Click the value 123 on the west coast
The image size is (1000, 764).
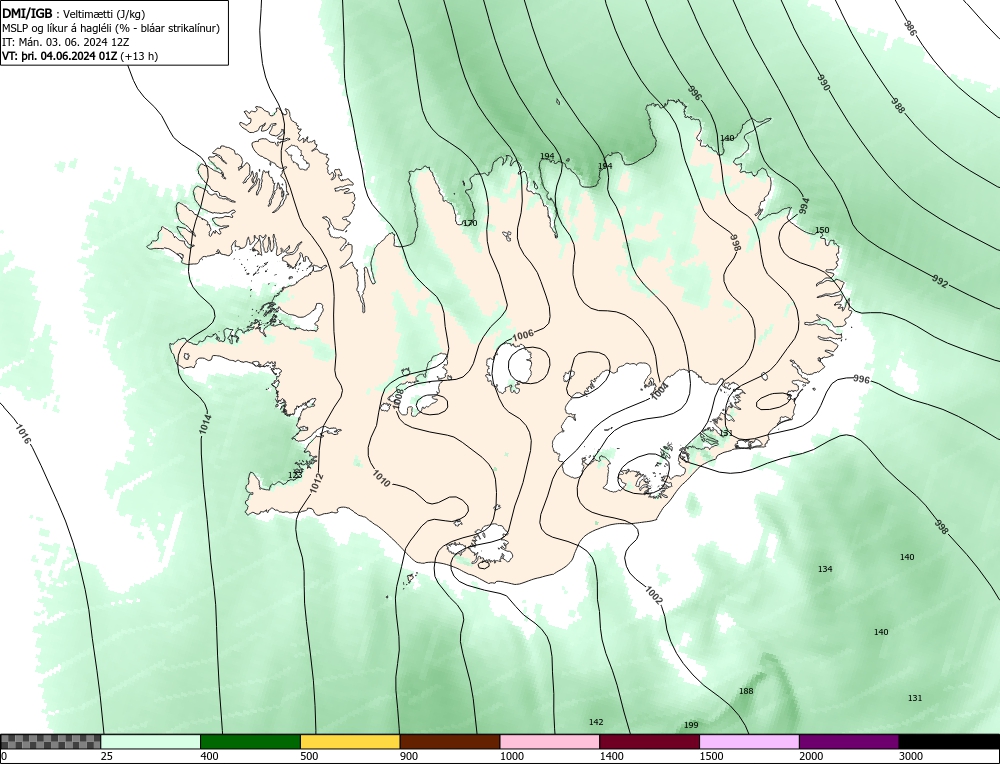click(x=295, y=475)
